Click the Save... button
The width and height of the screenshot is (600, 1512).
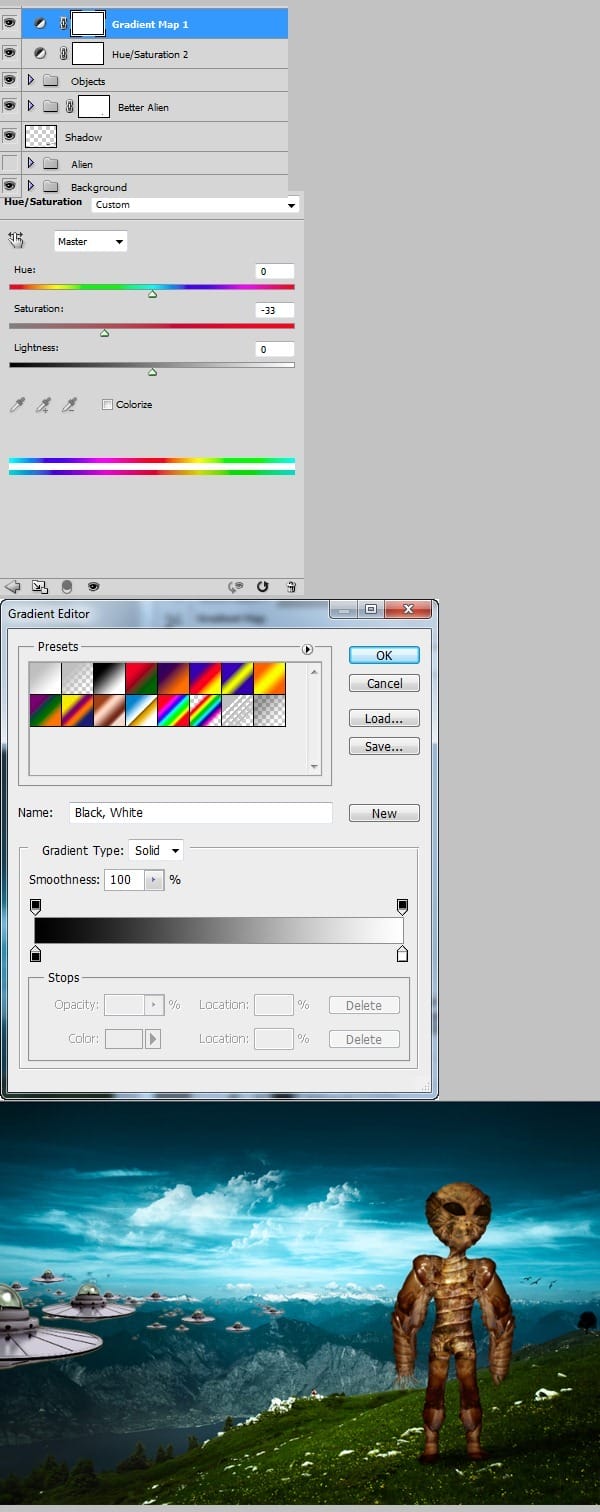[x=384, y=746]
